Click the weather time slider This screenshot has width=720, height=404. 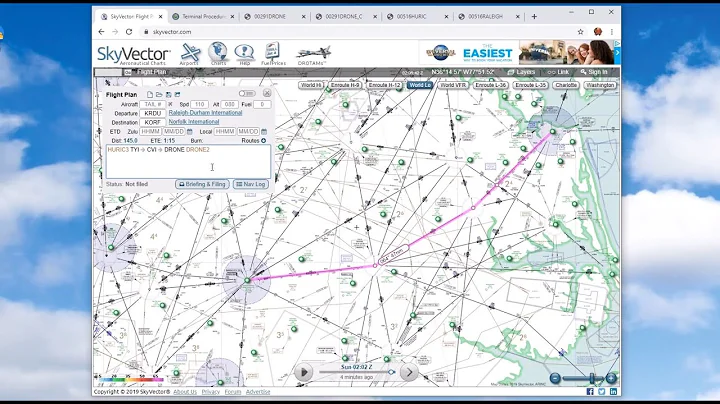[356, 372]
